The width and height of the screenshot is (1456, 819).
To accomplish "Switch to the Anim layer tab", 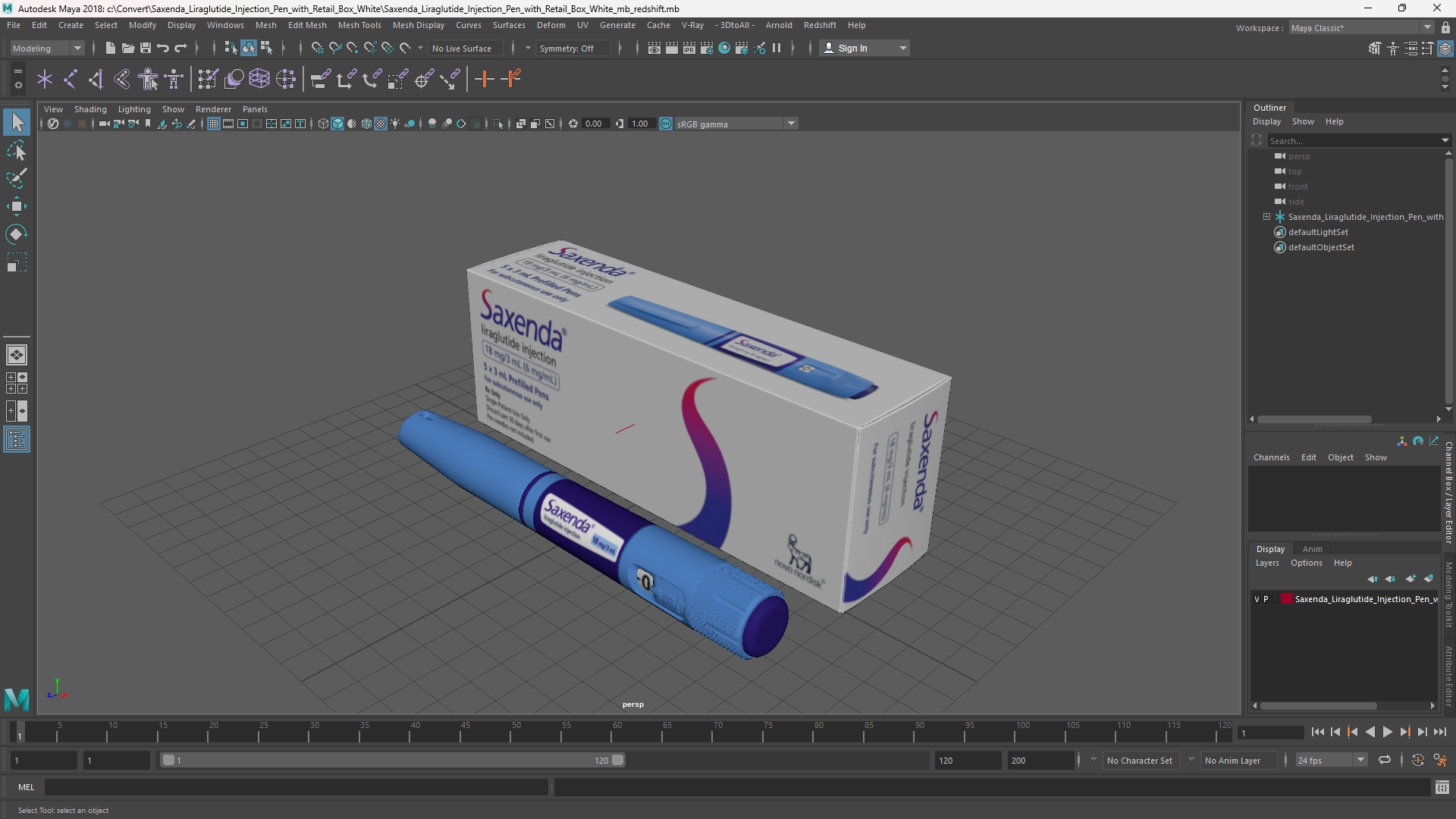I will [1312, 549].
